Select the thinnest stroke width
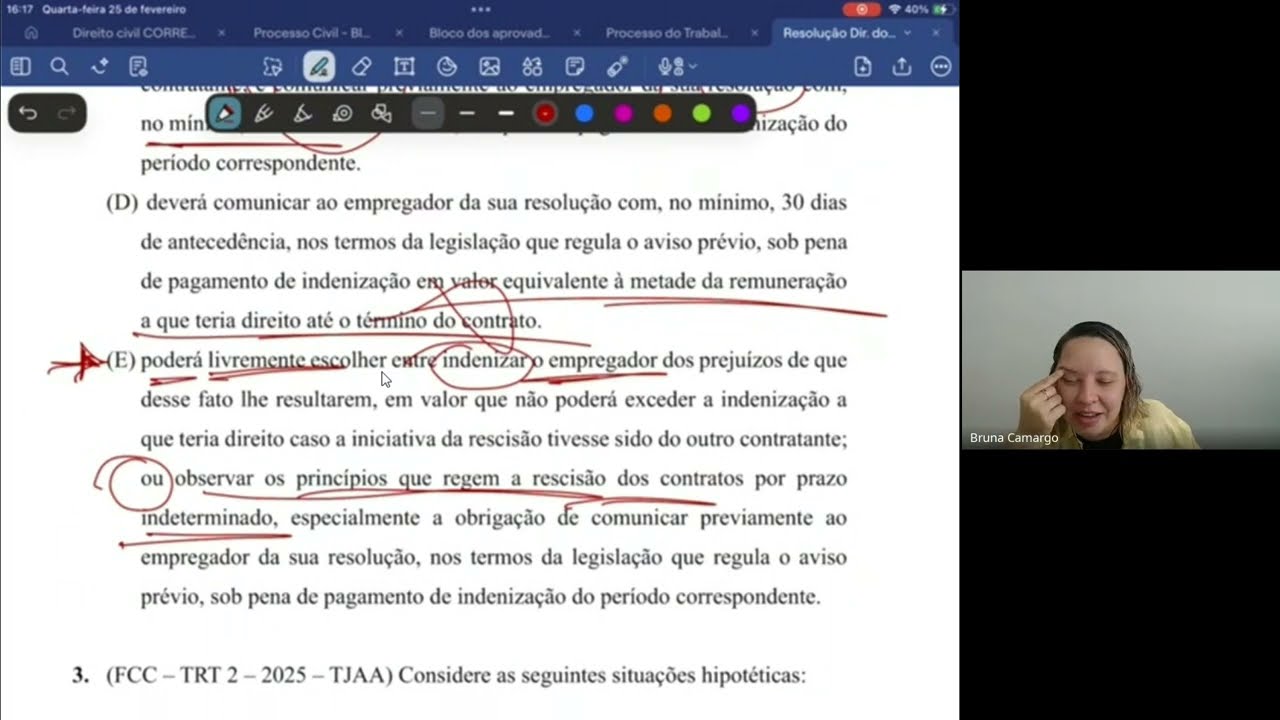Screen dimensions: 1280x720 (428, 113)
